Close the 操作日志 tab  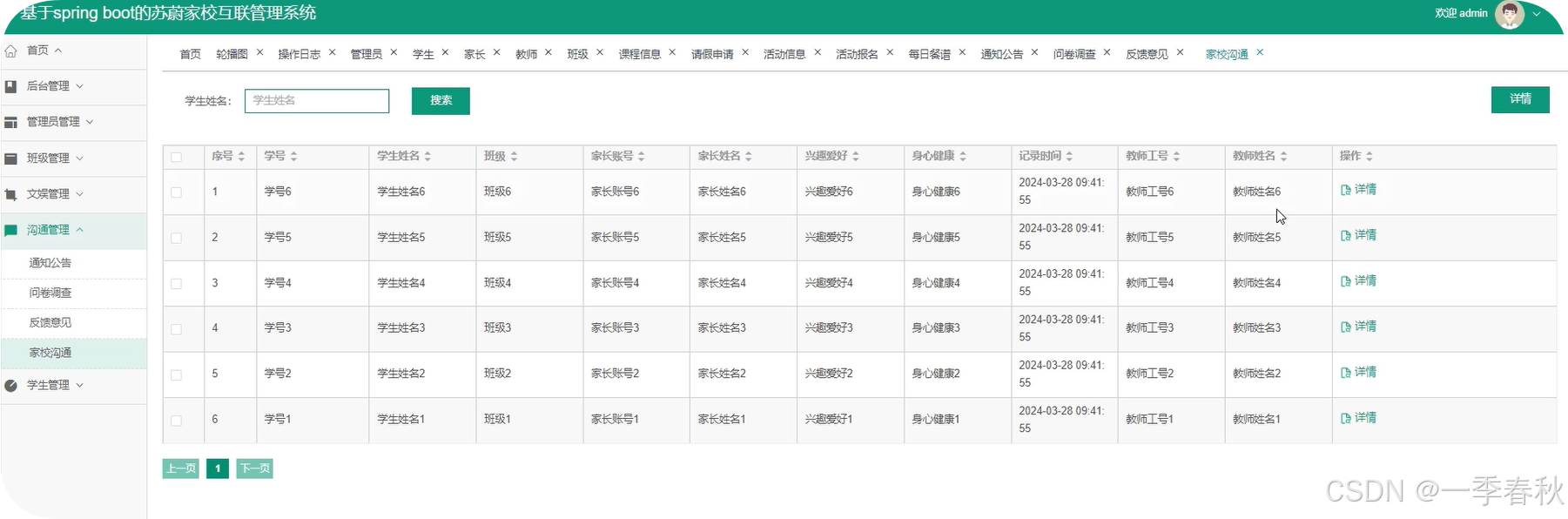tap(332, 52)
